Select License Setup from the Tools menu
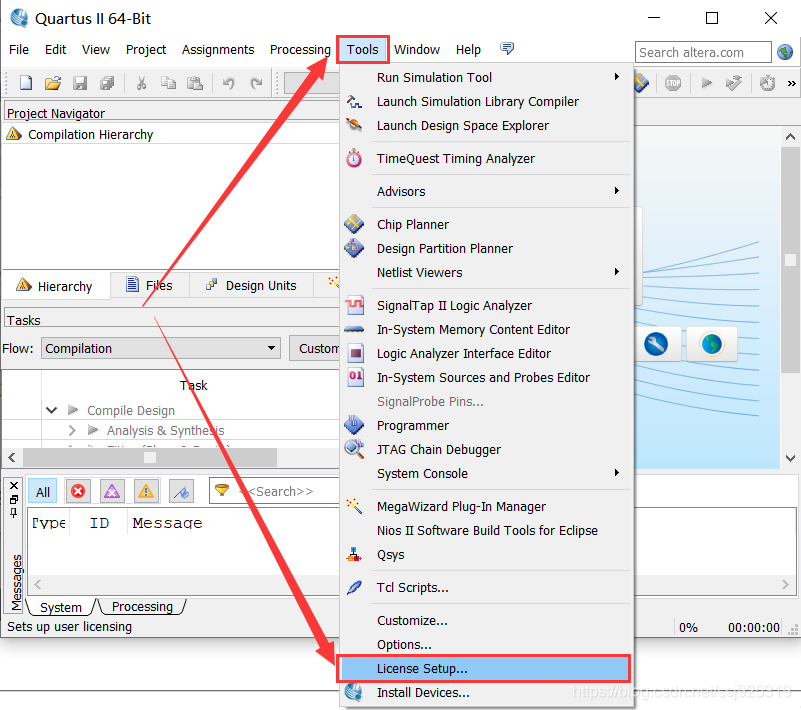Screen dimensions: 801x710 pos(483,669)
